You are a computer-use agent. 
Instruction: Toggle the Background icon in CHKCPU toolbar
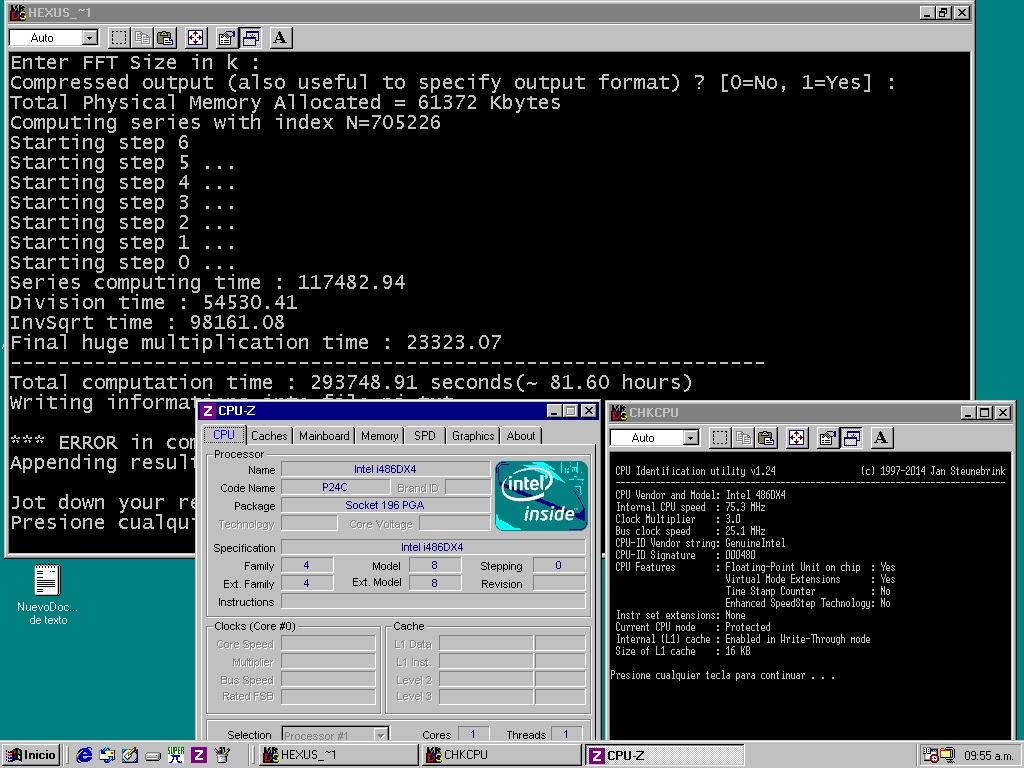[851, 438]
